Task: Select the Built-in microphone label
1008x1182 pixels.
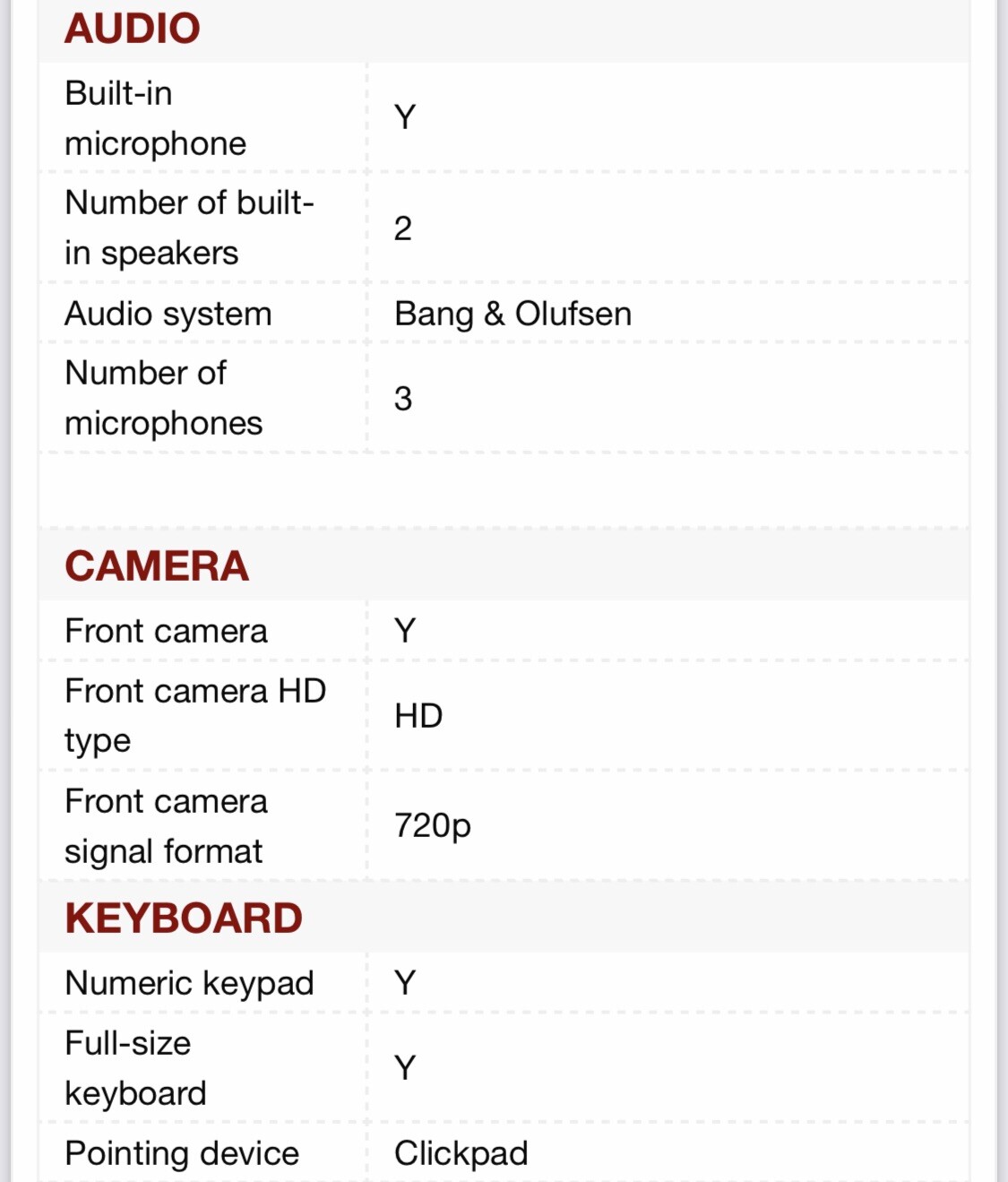Action: click(x=155, y=118)
